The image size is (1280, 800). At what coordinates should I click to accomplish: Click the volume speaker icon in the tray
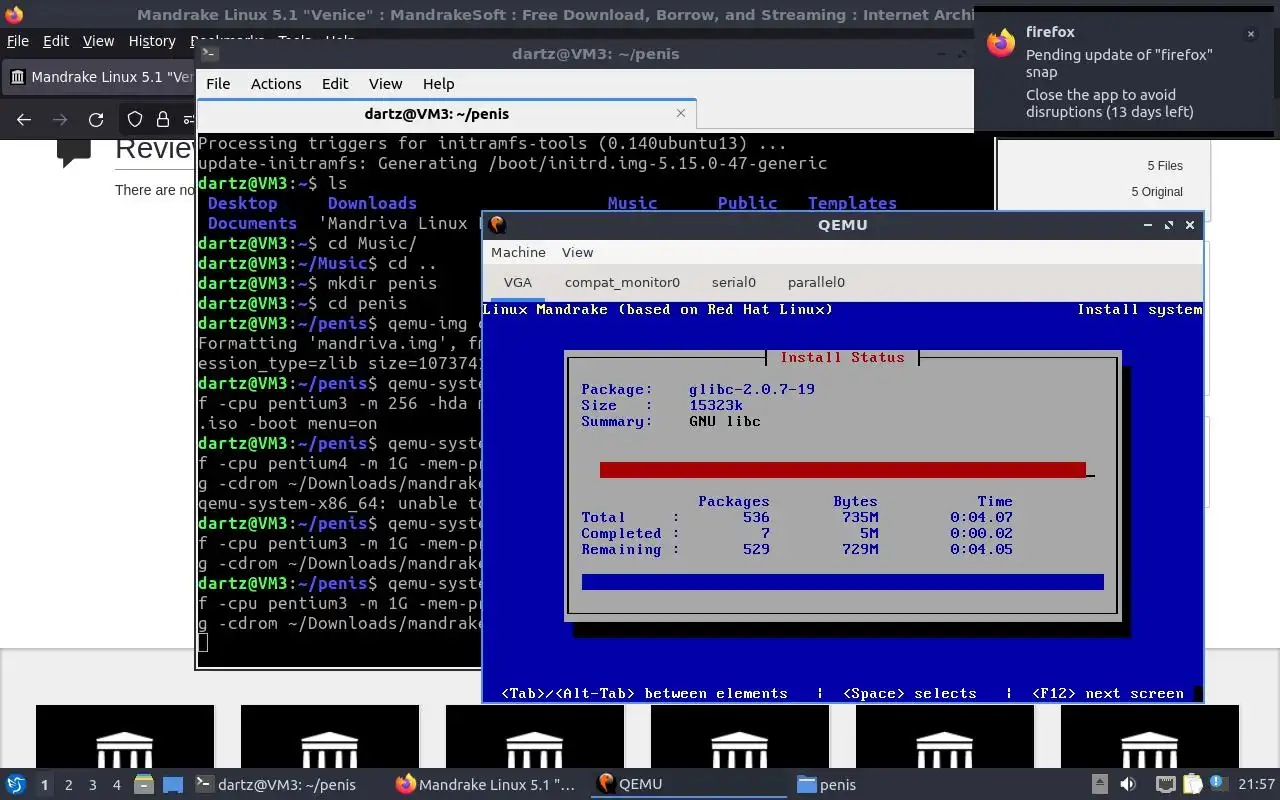(1128, 784)
